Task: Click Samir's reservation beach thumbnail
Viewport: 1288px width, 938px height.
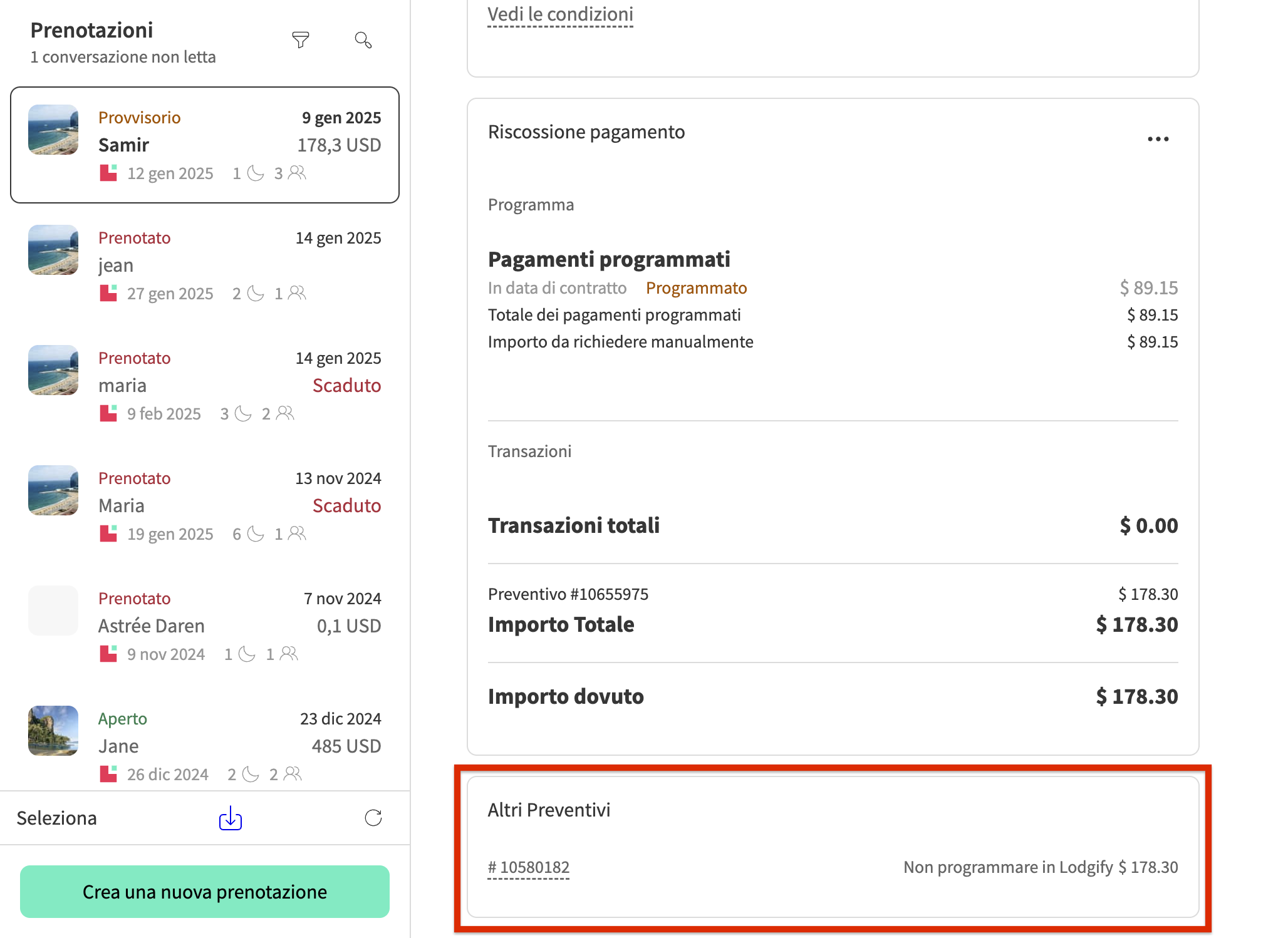Action: (x=53, y=130)
